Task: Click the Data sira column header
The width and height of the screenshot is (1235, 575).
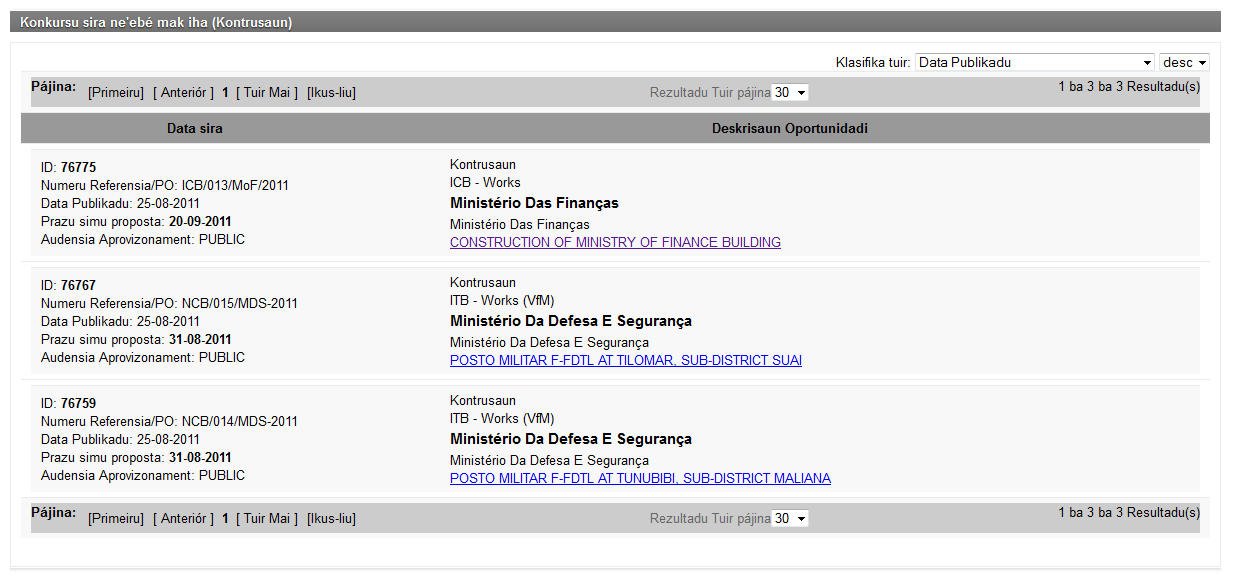Action: click(x=195, y=129)
